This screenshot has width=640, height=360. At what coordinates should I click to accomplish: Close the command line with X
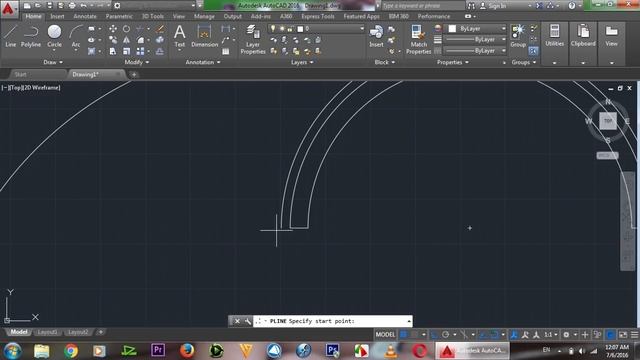click(x=237, y=321)
